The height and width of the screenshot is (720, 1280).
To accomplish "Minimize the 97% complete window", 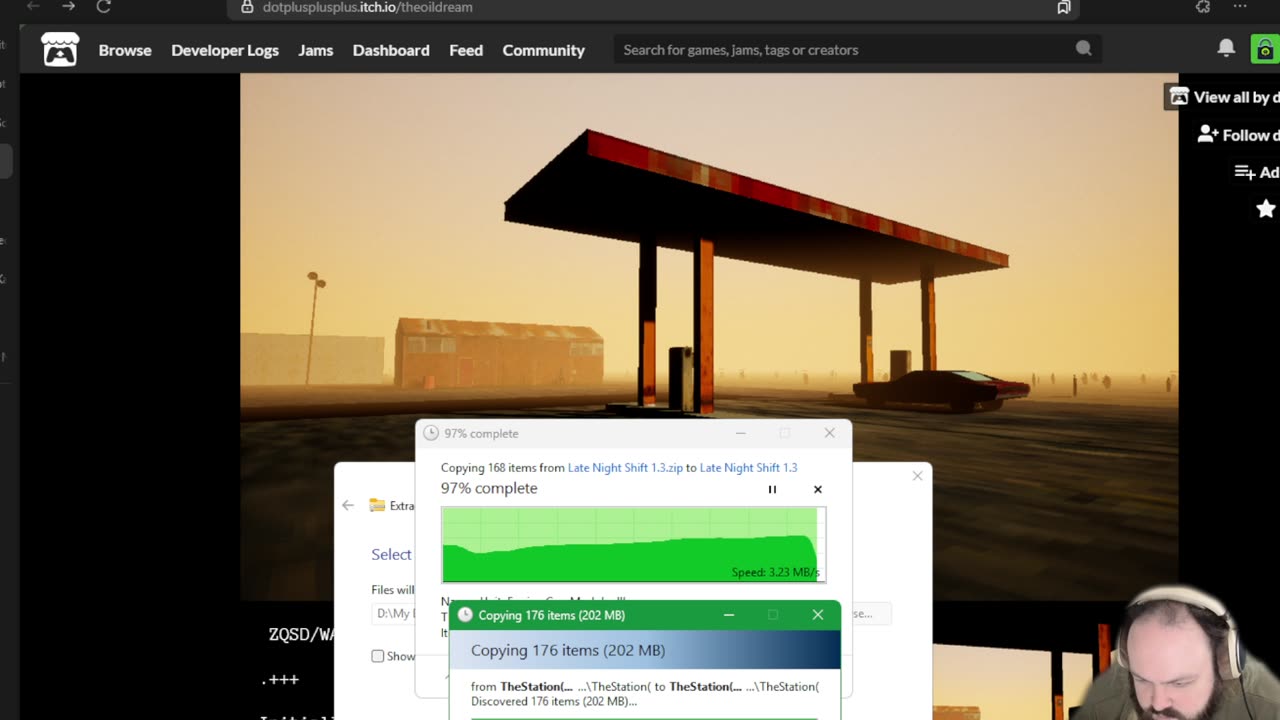I will point(741,433).
